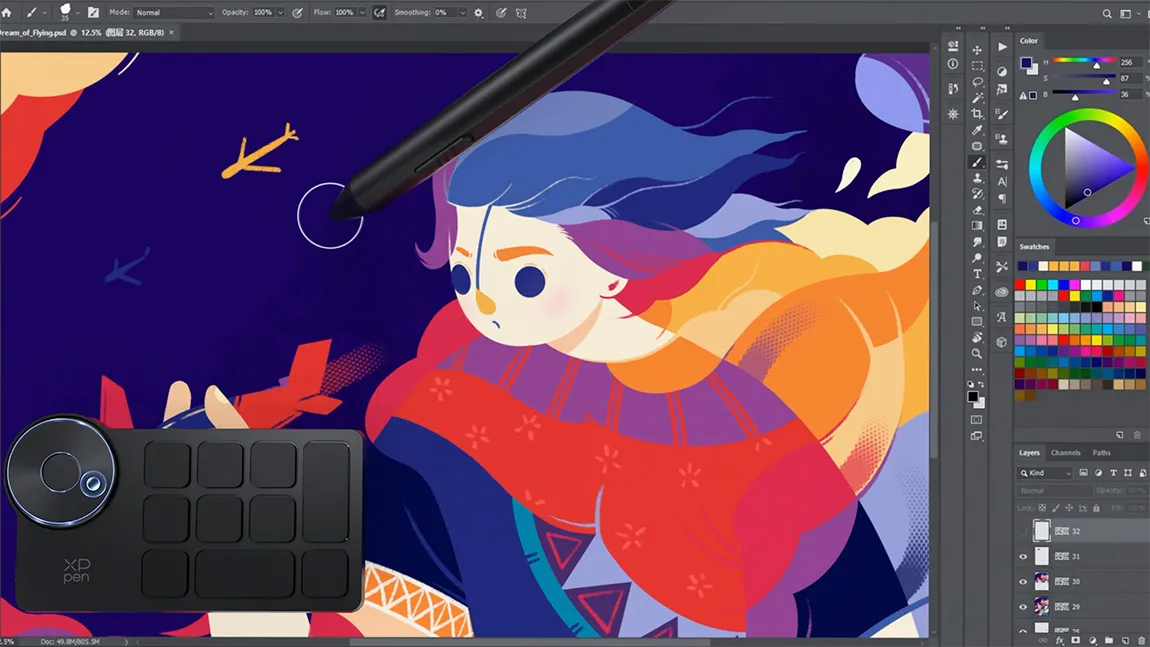The height and width of the screenshot is (647, 1150).
Task: Click the Home icon in options bar
Action: [x=7, y=13]
